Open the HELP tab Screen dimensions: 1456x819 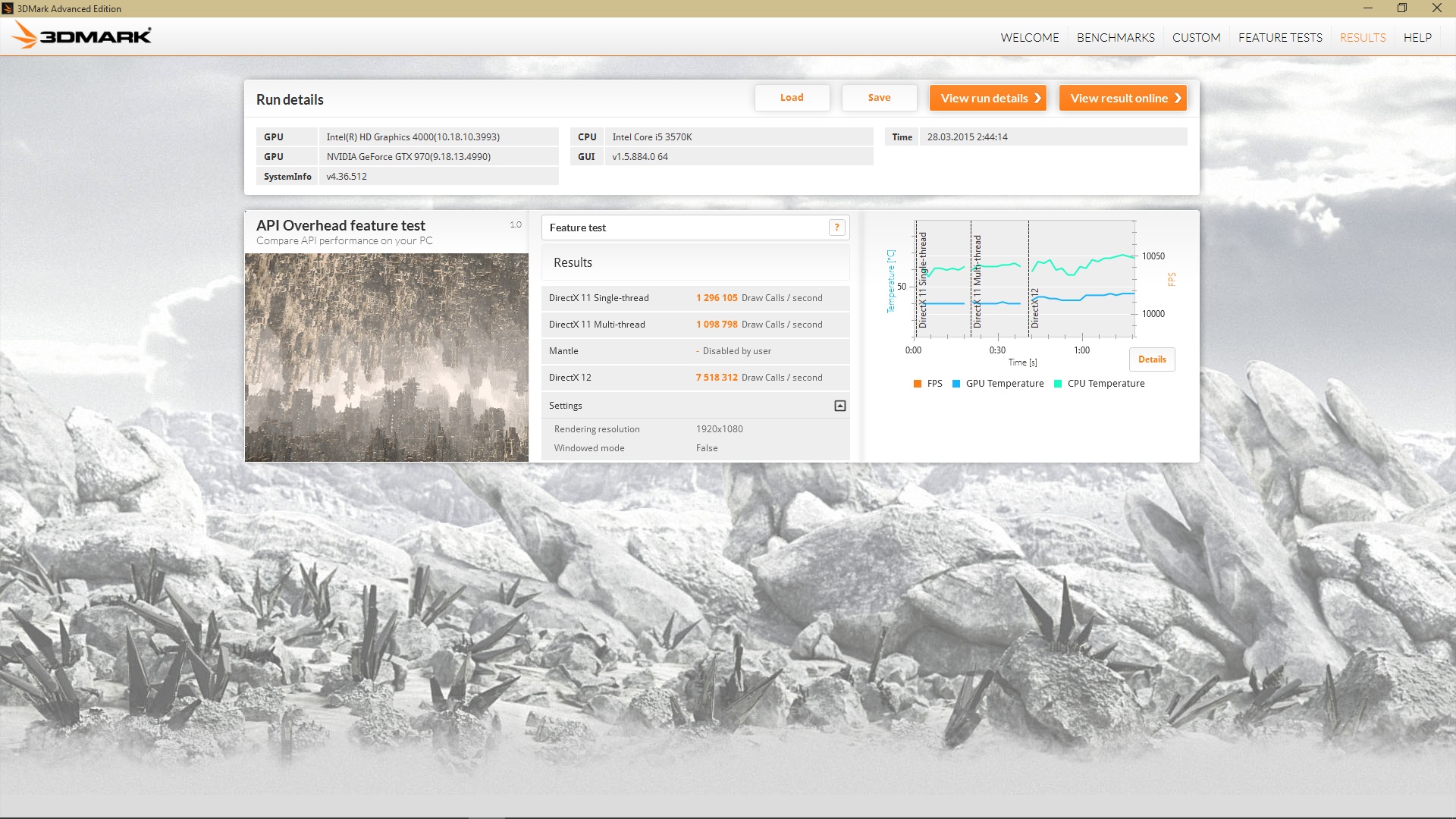click(x=1417, y=37)
